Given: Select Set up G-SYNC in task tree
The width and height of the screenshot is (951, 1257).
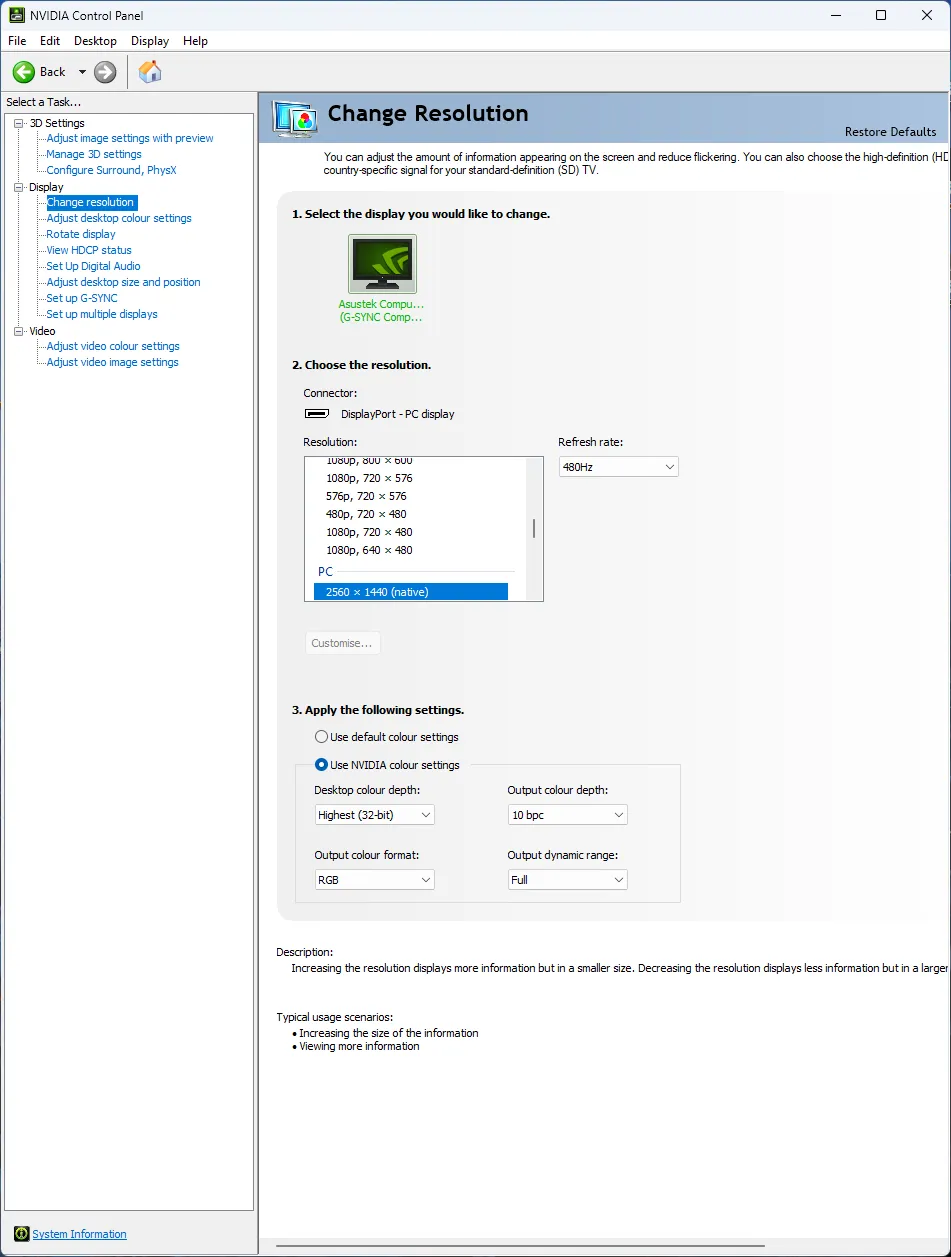Looking at the screenshot, I should click(82, 298).
